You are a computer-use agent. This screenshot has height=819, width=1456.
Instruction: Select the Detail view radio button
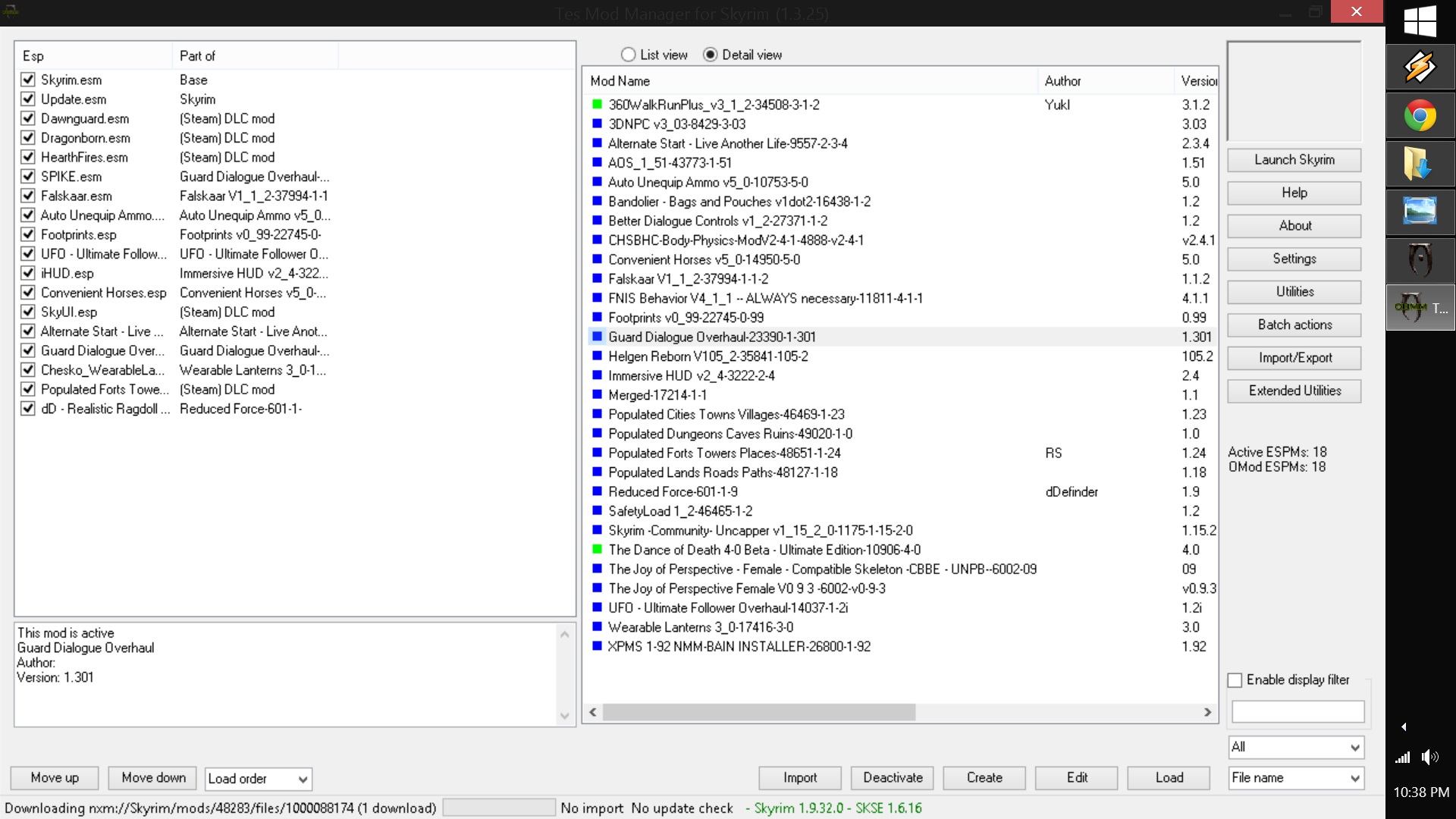[710, 54]
